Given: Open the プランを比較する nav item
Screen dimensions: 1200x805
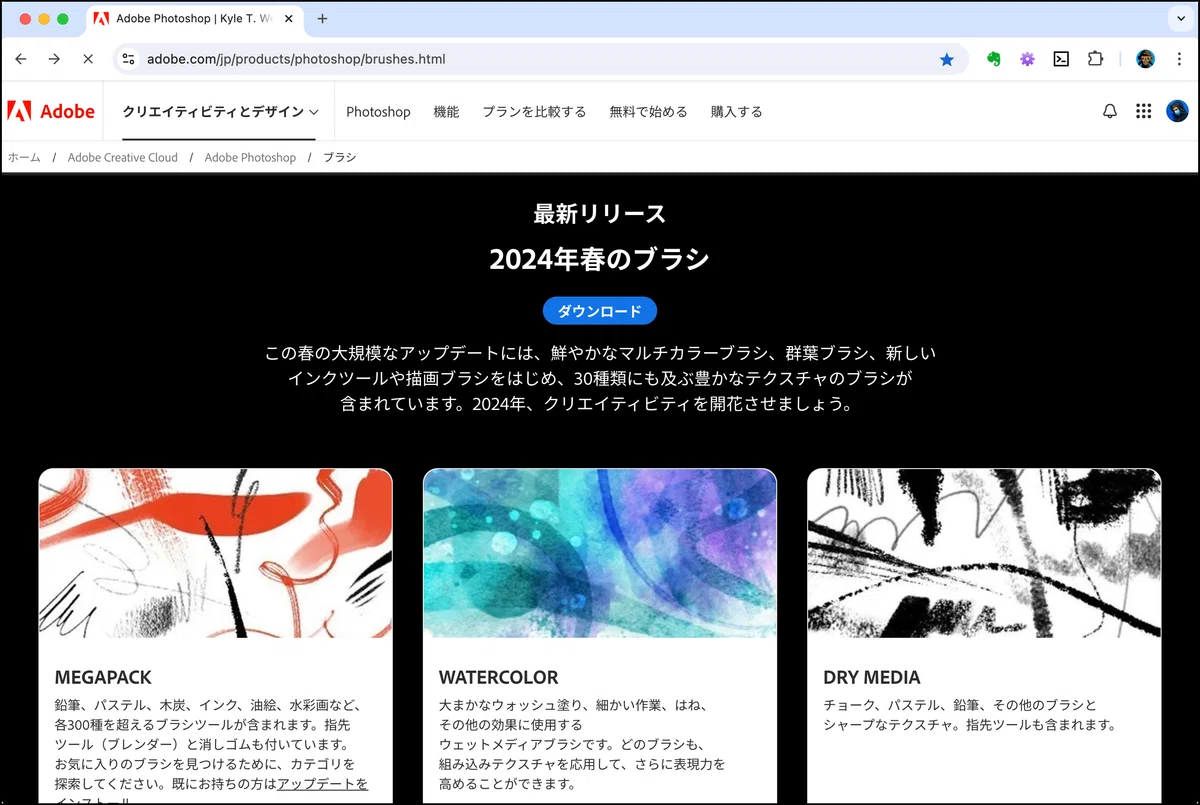Looking at the screenshot, I should [x=534, y=112].
